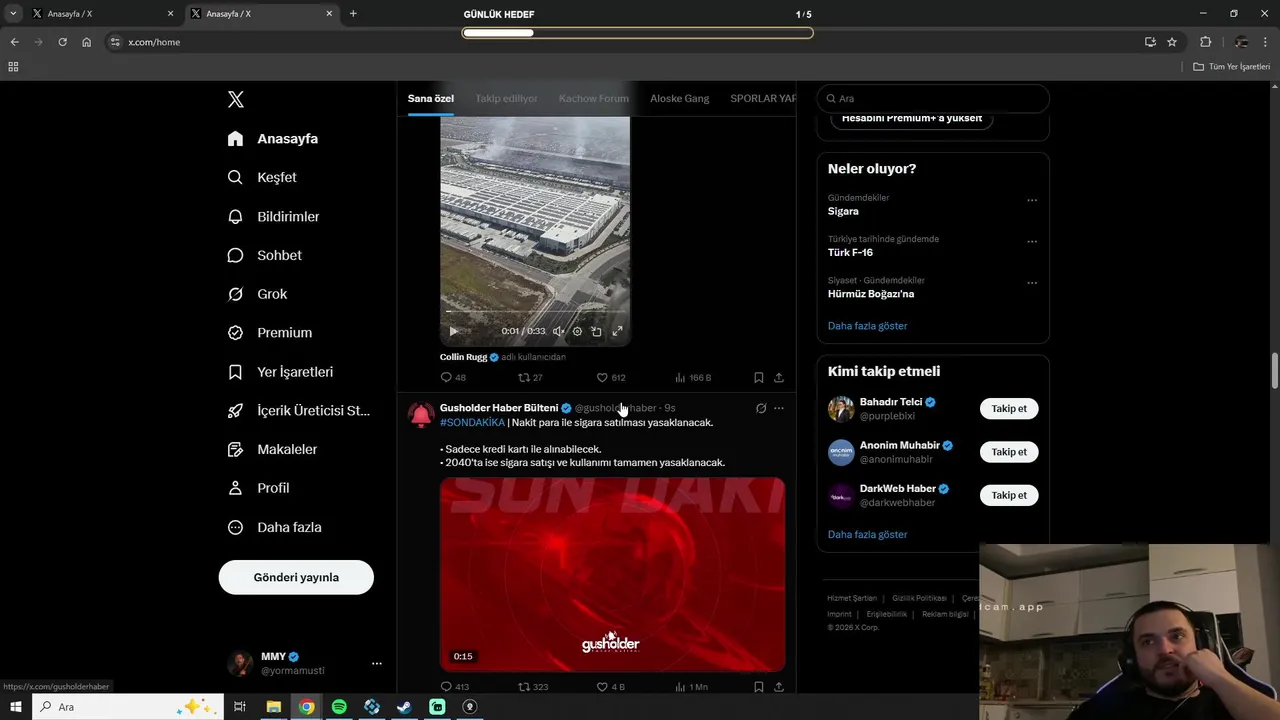The width and height of the screenshot is (1280, 720).
Task: Open Keşfet explore page
Action: click(262, 178)
